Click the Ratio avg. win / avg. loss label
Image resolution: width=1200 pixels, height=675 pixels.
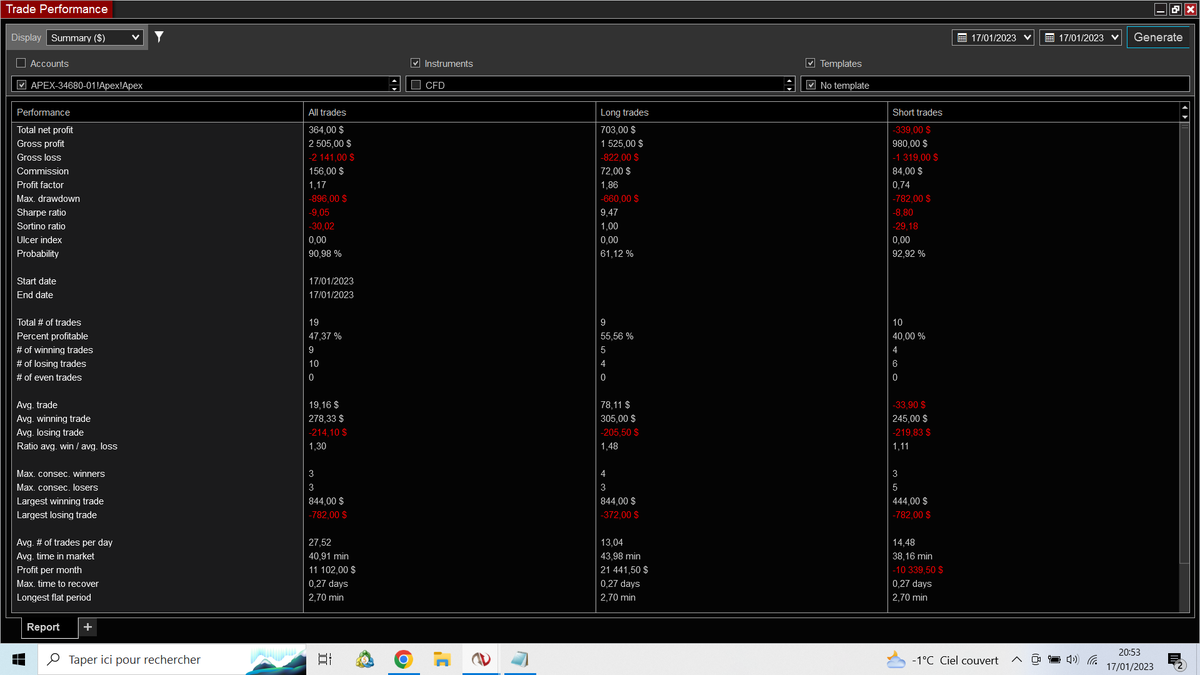click(x=67, y=446)
